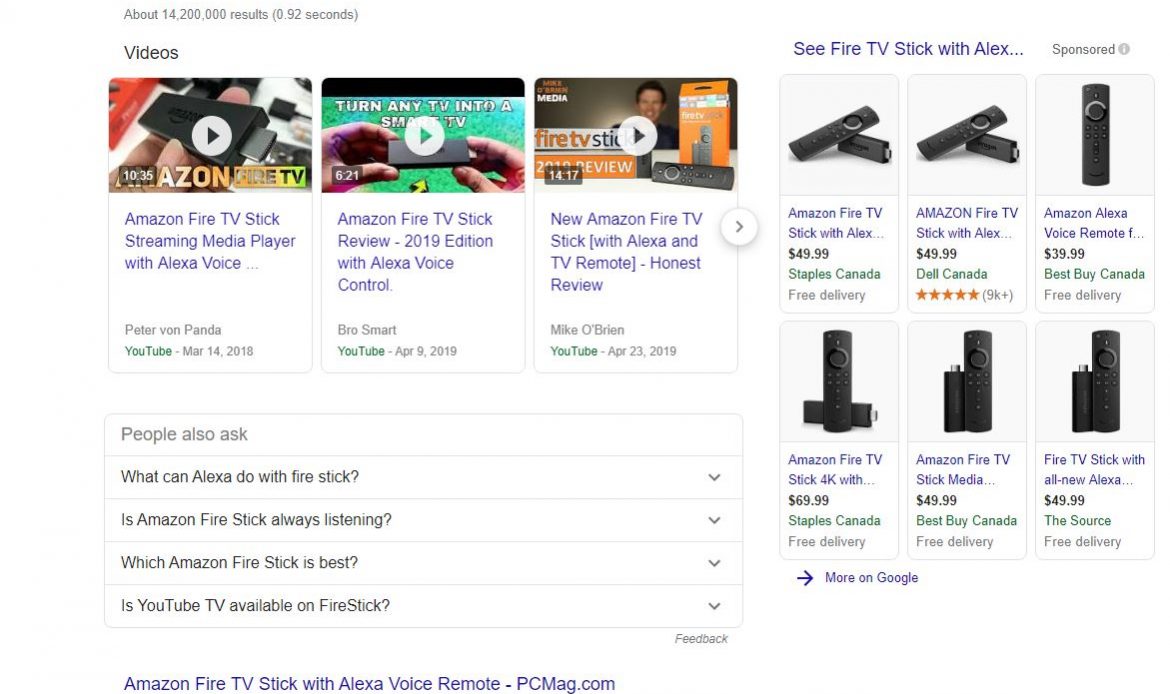Click the $69.99 price
The width and height of the screenshot is (1170, 694).
(808, 500)
